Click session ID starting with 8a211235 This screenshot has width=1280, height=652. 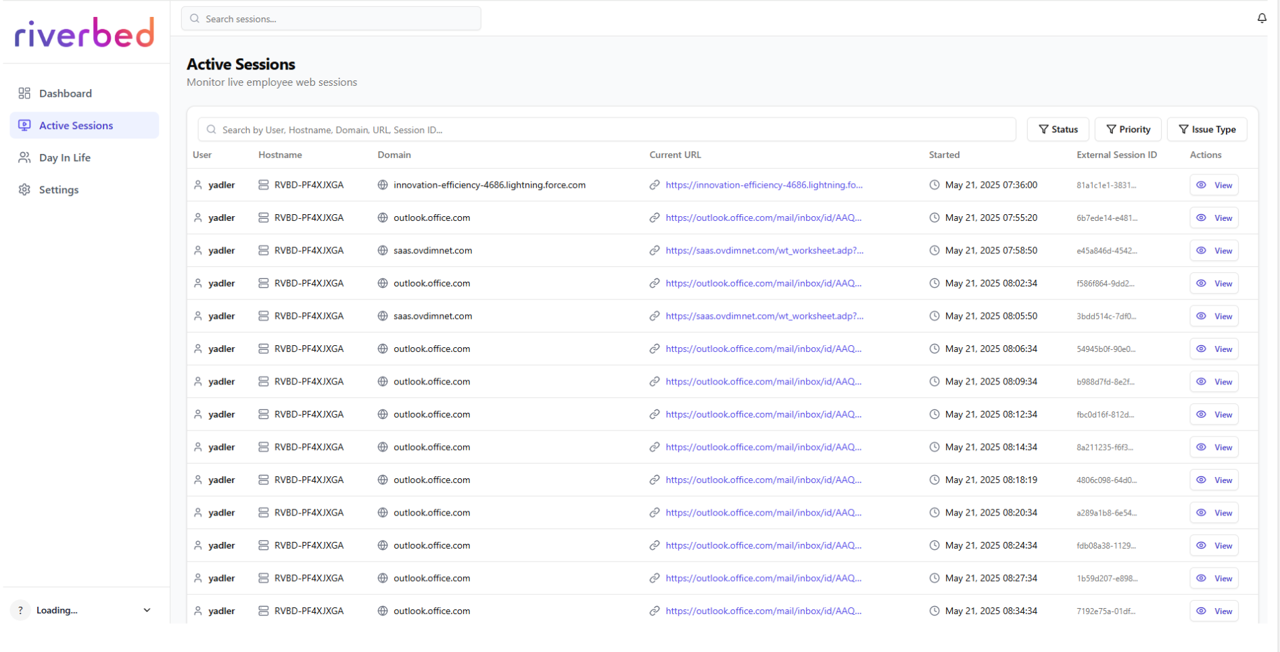[x=1105, y=447]
